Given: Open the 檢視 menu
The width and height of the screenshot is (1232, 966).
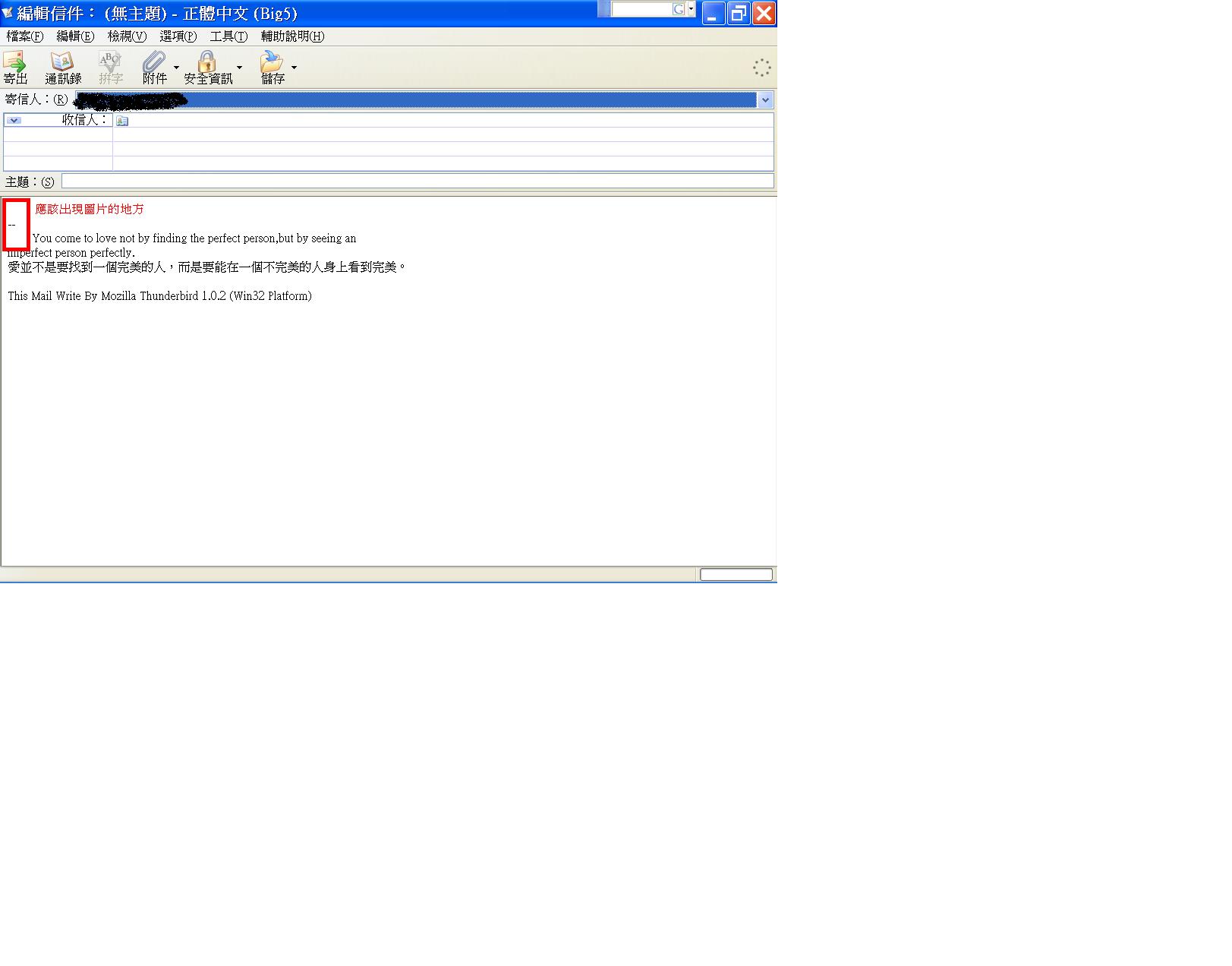Looking at the screenshot, I should [x=127, y=36].
